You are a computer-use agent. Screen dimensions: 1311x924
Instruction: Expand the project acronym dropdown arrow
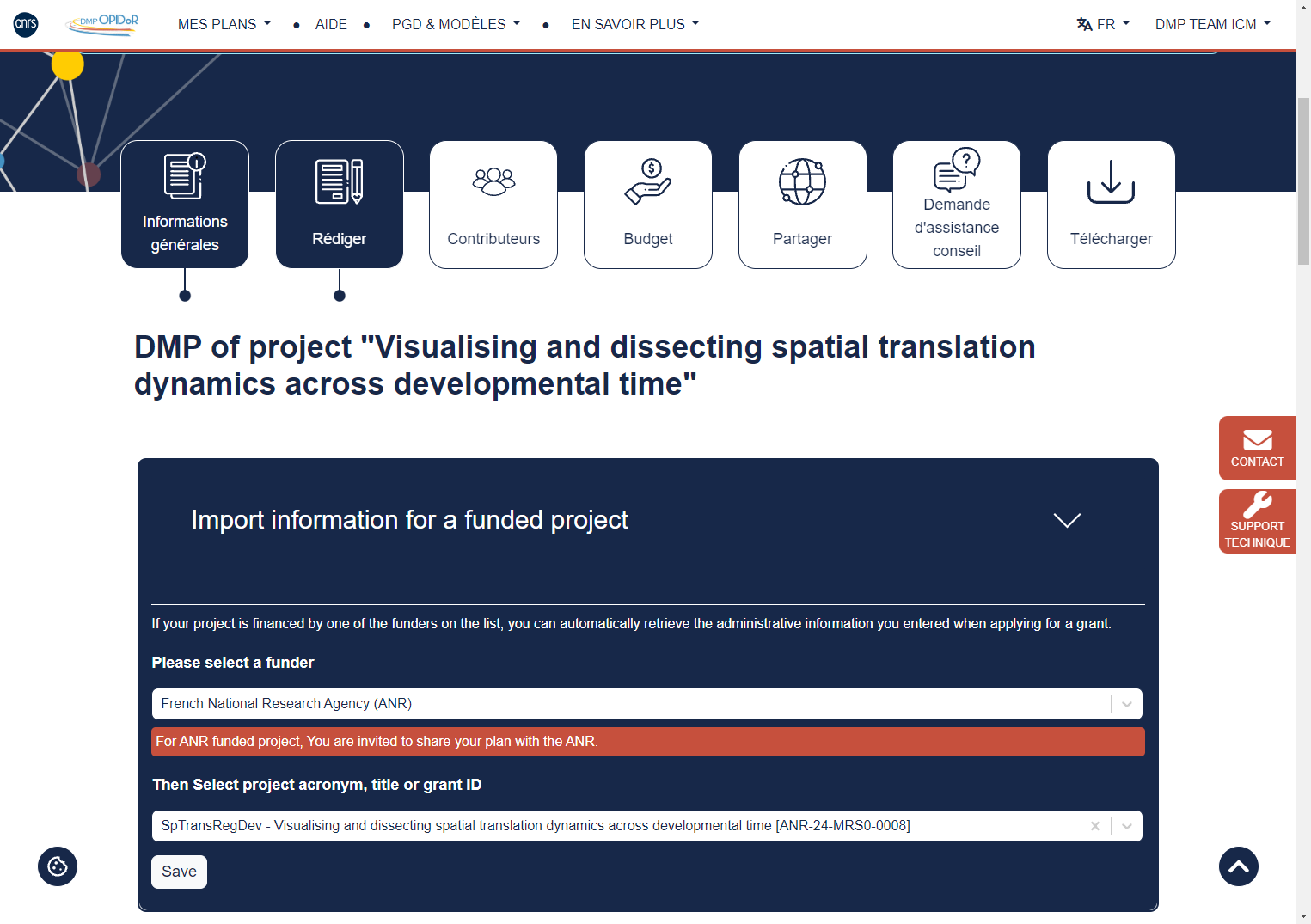pos(1127,826)
